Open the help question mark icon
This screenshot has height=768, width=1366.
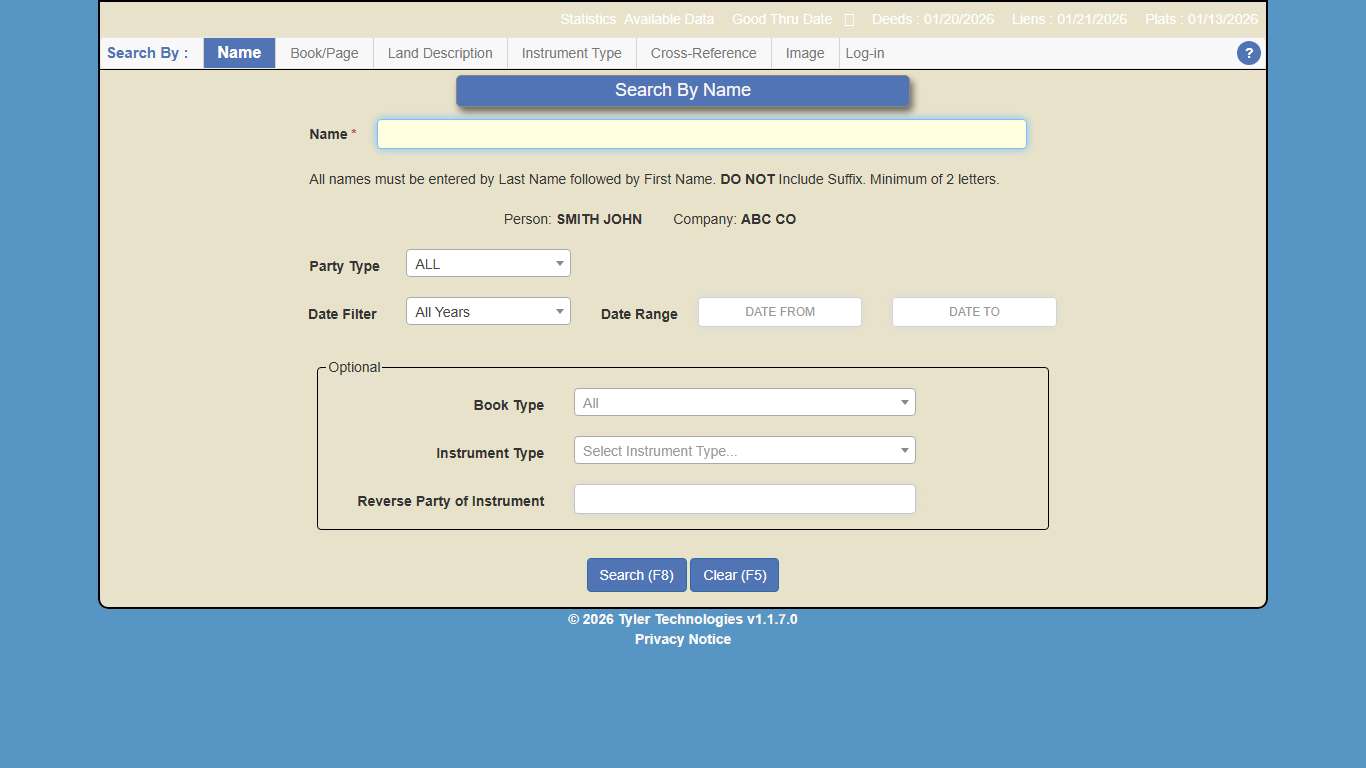tap(1248, 53)
